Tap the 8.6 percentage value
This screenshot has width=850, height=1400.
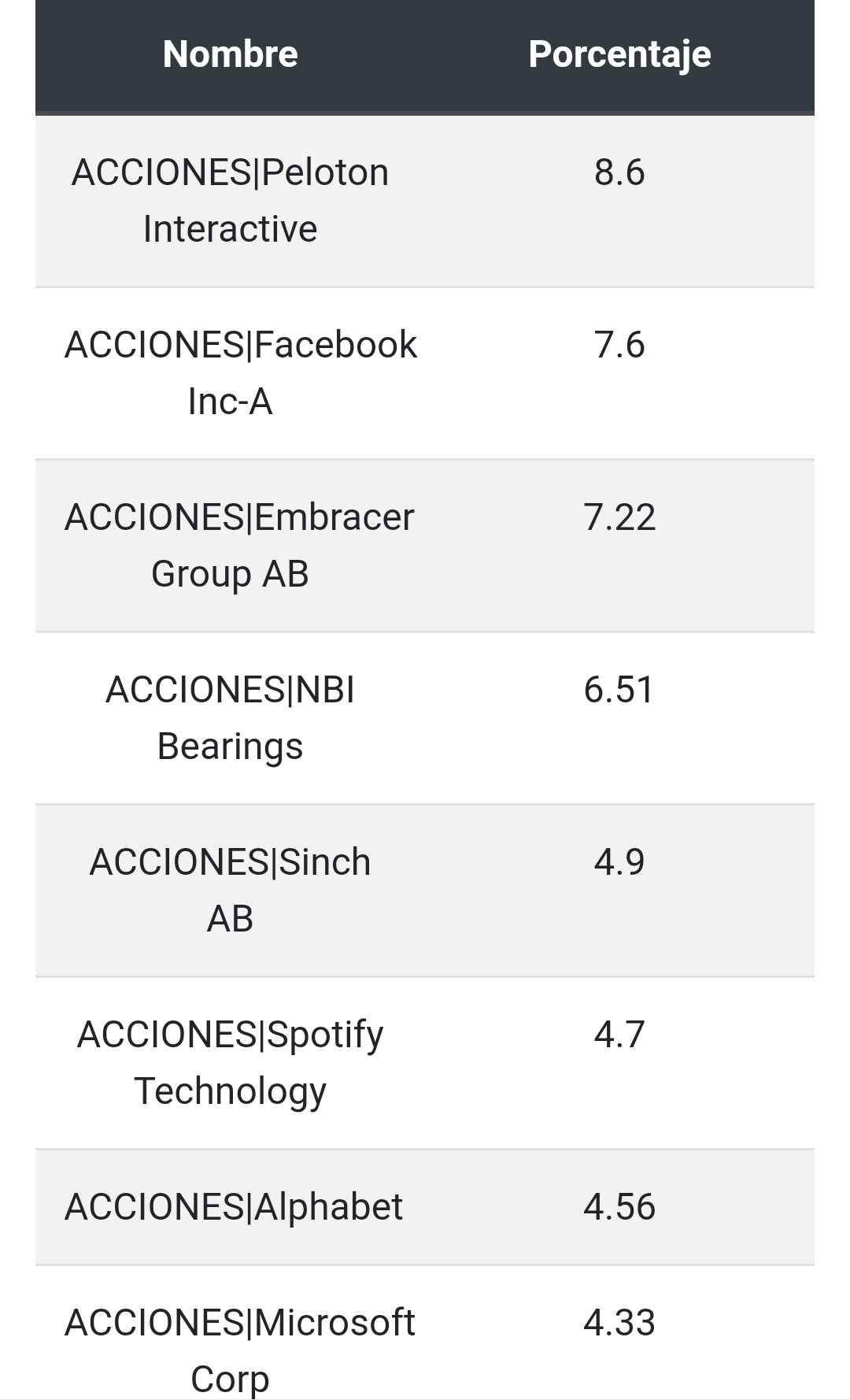click(619, 172)
